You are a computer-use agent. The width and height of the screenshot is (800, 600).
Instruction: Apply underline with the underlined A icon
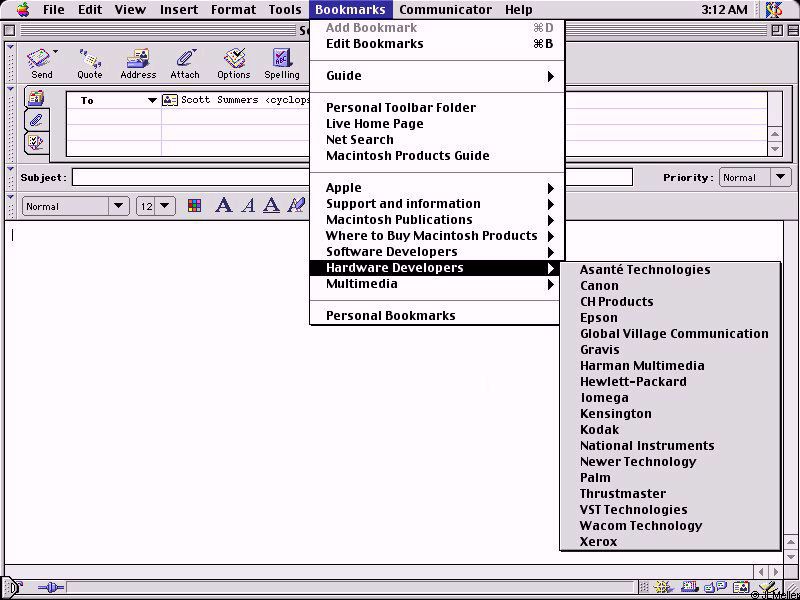[x=271, y=206]
